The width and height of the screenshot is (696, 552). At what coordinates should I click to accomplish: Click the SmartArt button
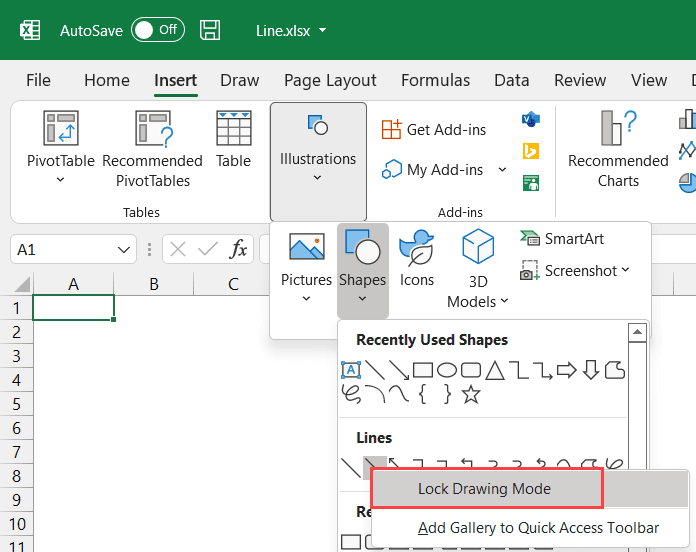pyautogui.click(x=562, y=238)
